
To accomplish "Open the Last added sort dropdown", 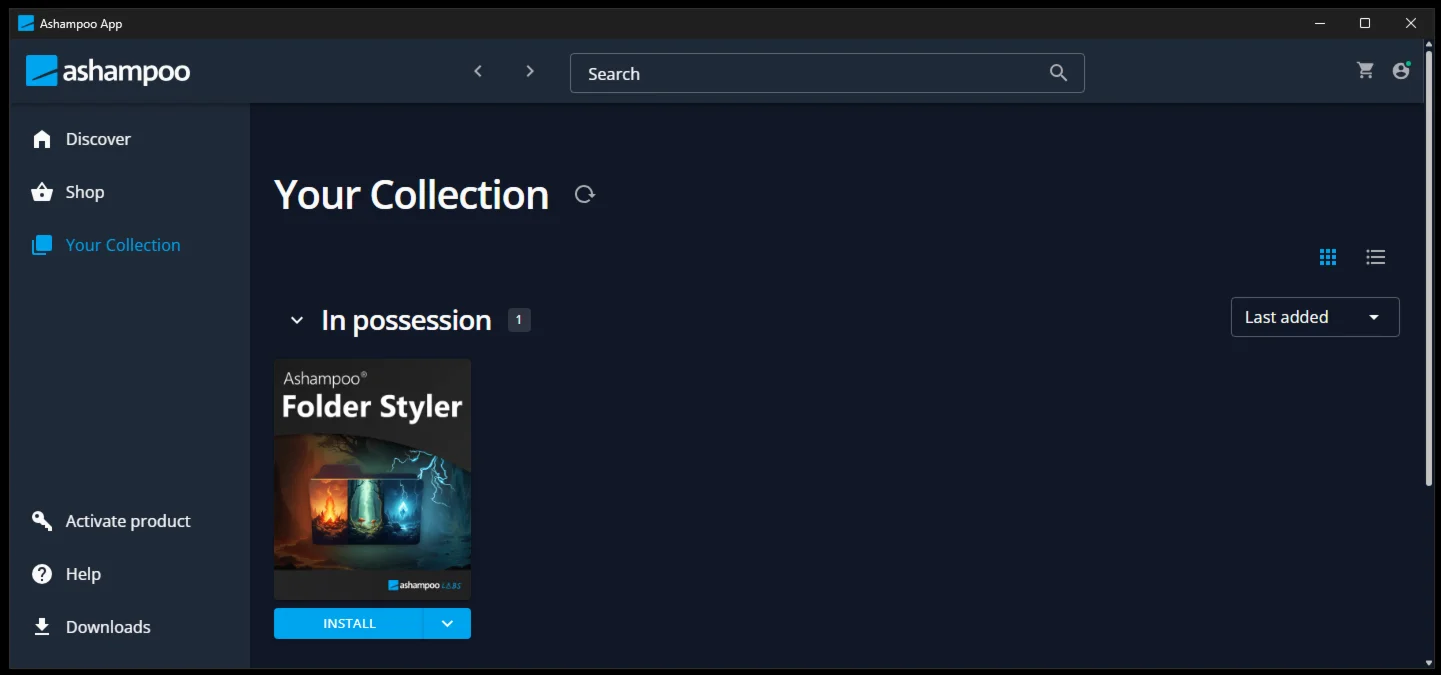I will point(1315,317).
